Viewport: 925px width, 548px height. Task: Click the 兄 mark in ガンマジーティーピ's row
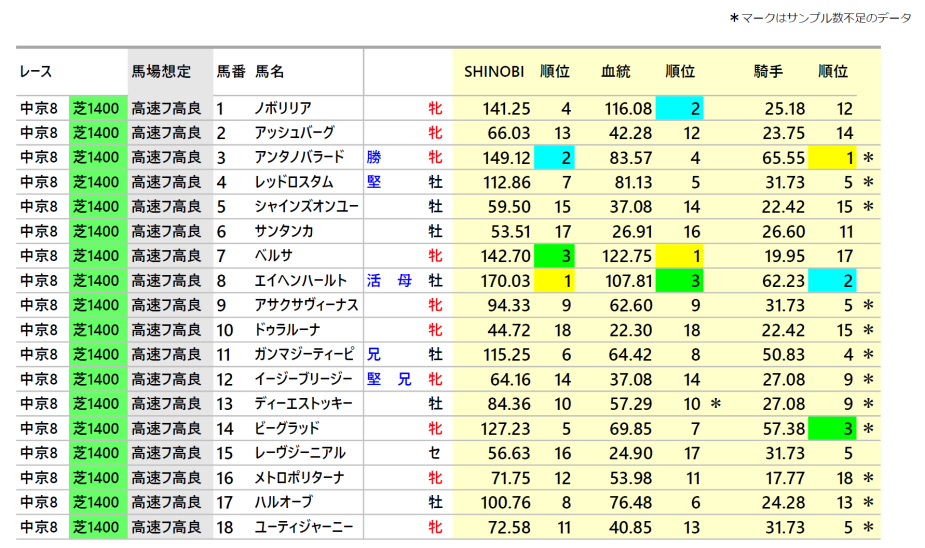(x=374, y=354)
